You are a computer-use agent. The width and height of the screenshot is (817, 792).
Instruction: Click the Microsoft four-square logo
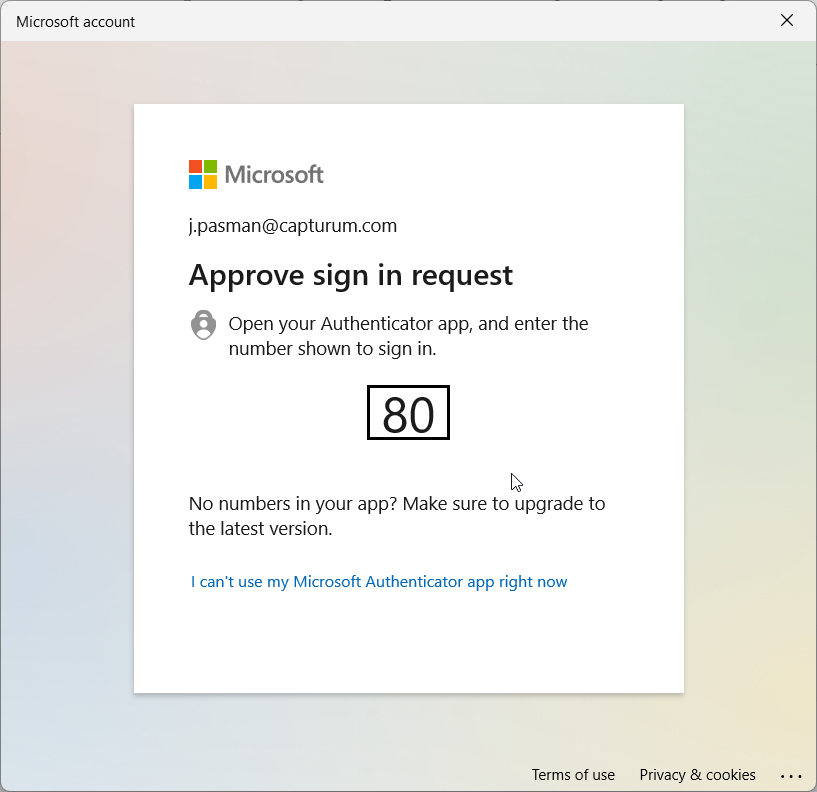click(x=203, y=174)
